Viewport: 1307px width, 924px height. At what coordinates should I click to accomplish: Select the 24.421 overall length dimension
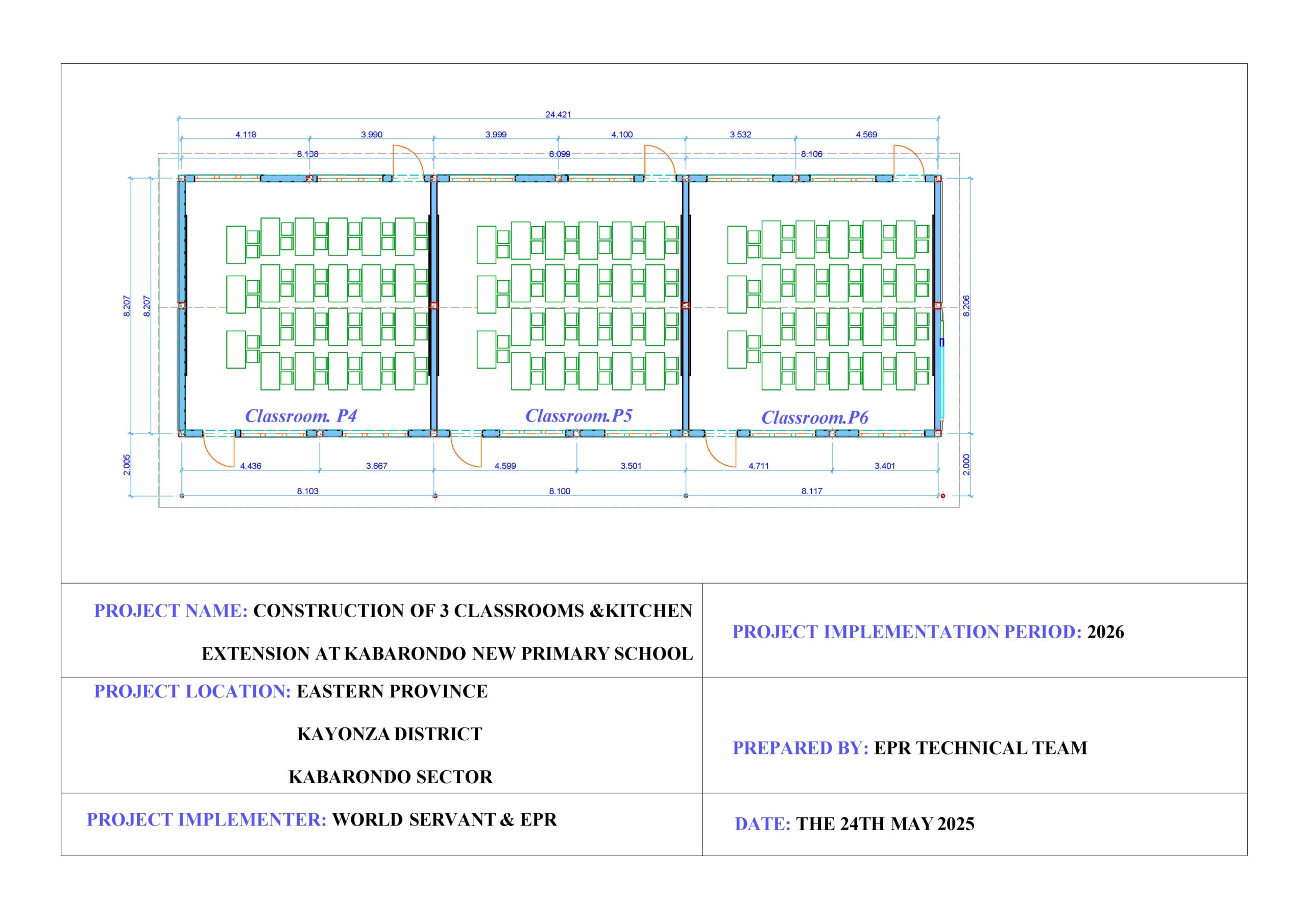[x=558, y=114]
